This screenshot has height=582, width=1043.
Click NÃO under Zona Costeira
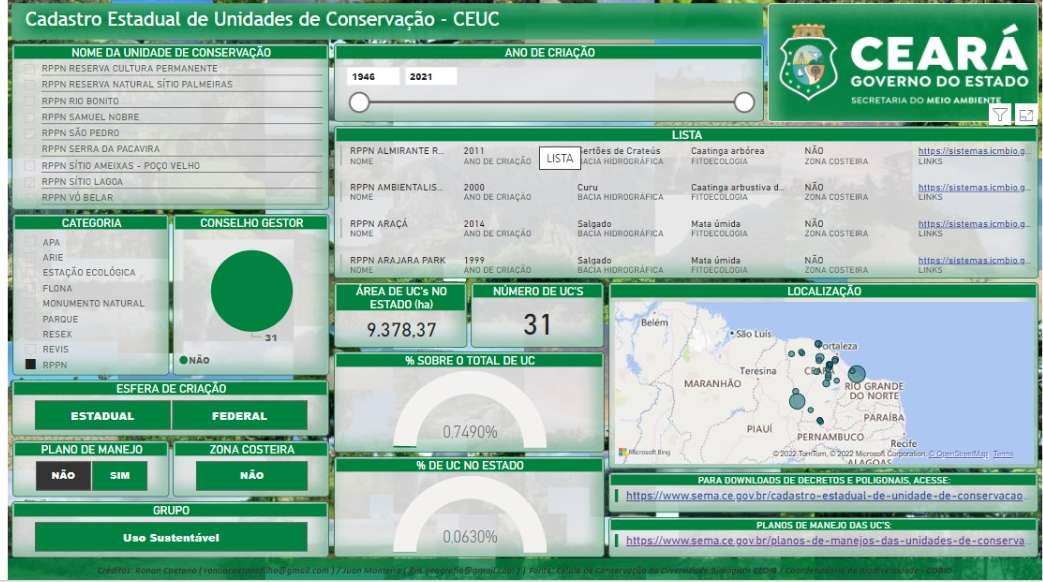(251, 476)
